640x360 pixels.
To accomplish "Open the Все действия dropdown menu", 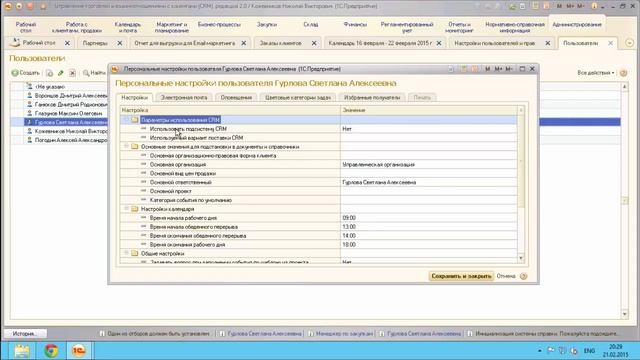I will click(x=596, y=73).
